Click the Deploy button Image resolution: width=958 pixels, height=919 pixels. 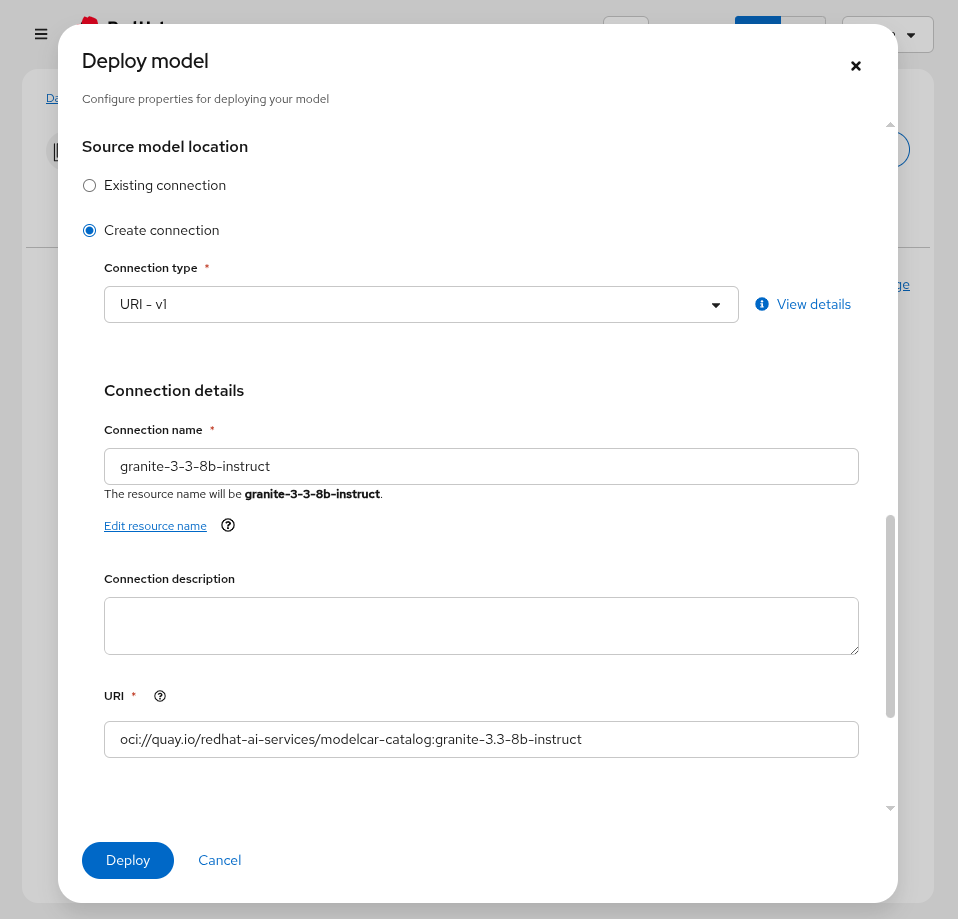click(128, 860)
